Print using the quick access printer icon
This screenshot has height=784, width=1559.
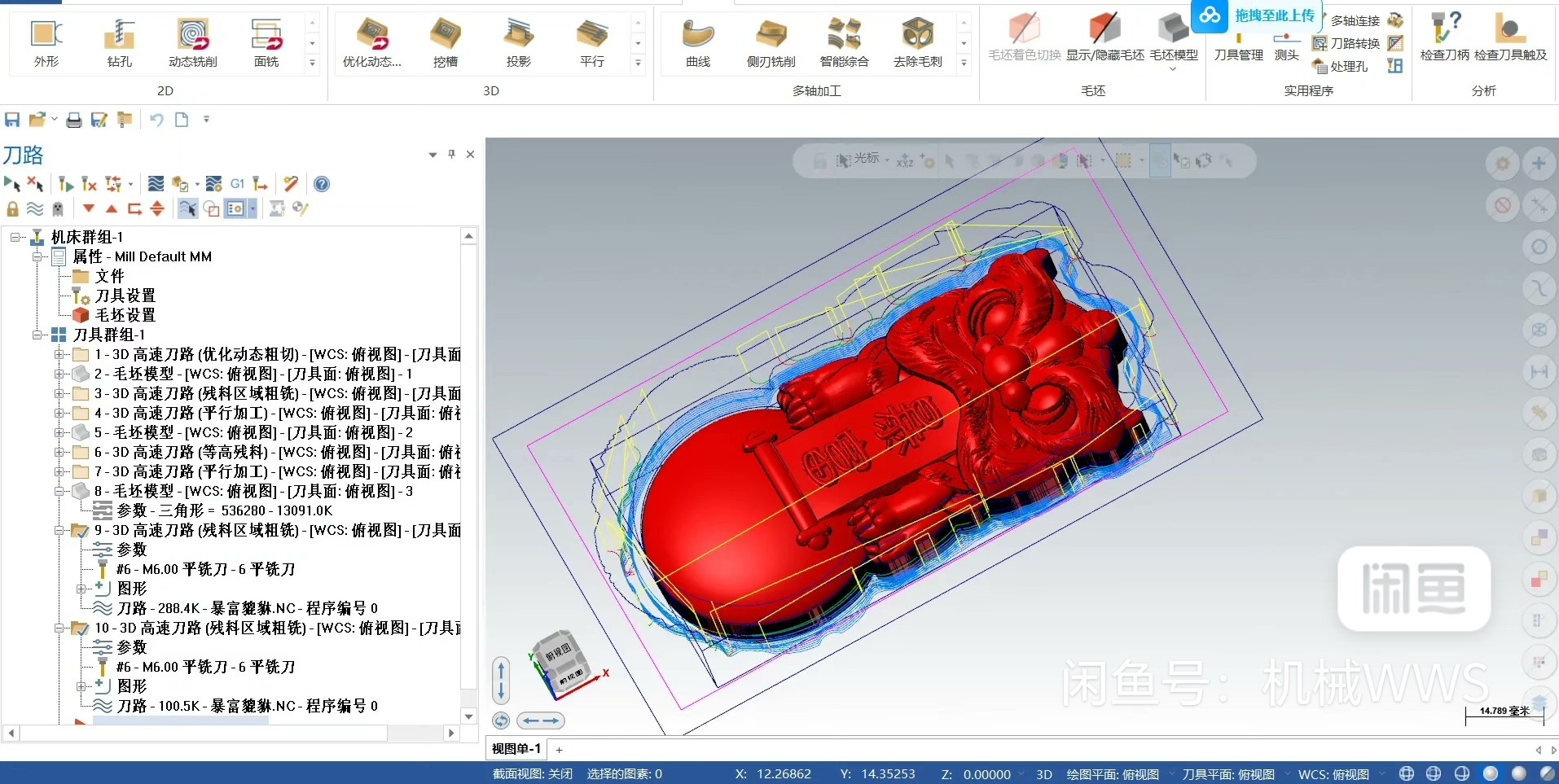pos(74,120)
